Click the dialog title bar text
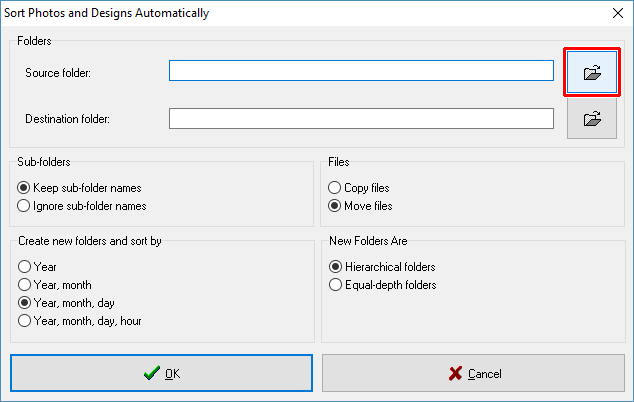The height and width of the screenshot is (402, 634). coord(106,13)
